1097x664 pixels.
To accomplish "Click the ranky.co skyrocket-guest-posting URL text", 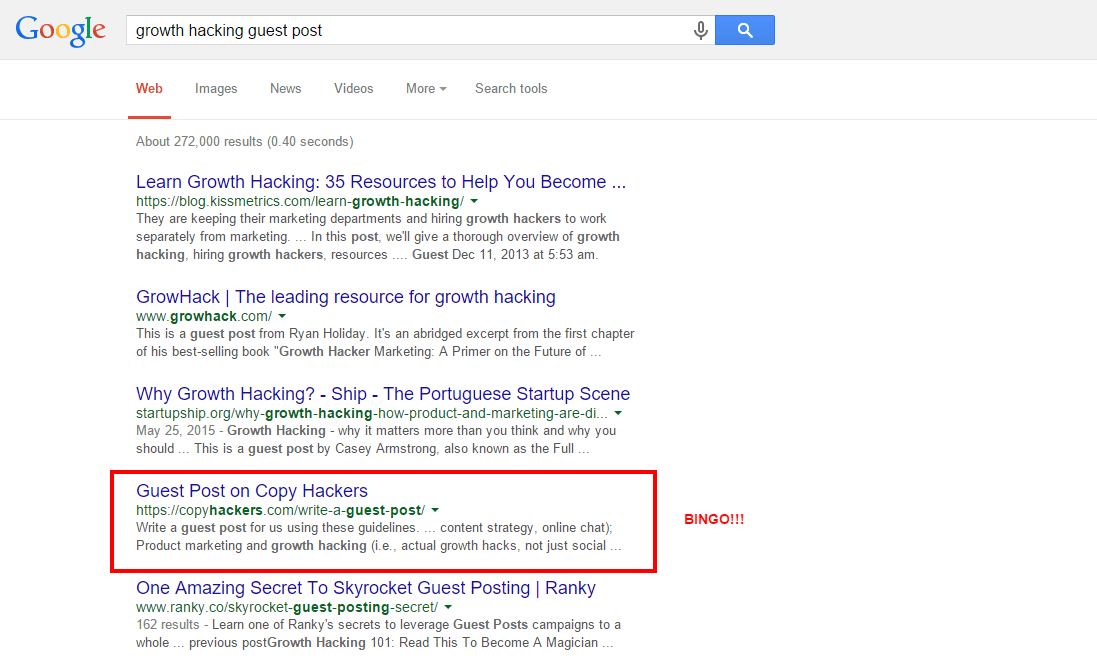I will click(287, 607).
